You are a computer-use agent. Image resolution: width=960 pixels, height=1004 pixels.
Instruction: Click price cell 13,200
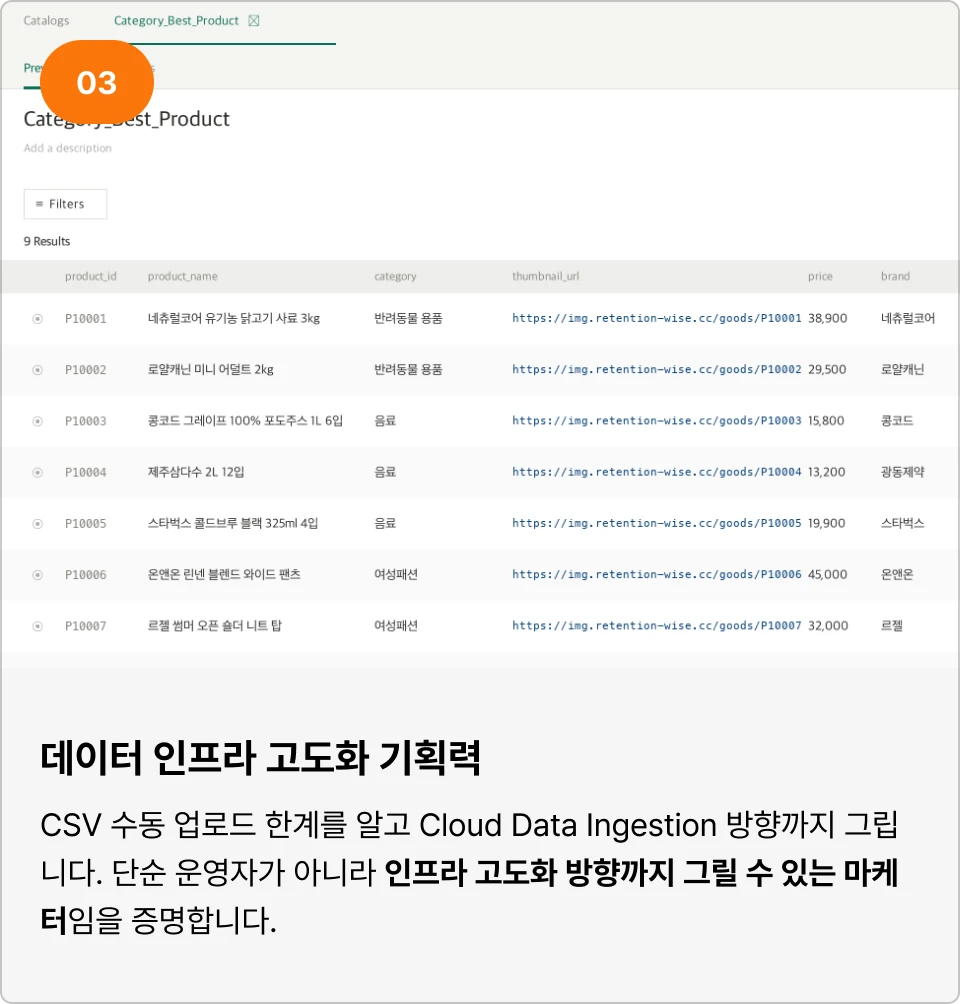(x=826, y=472)
